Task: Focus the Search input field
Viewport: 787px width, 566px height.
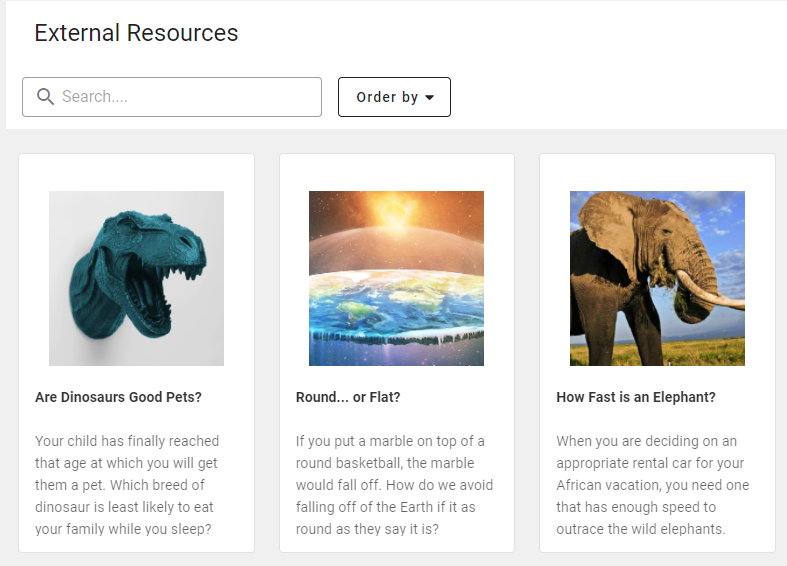Action: [x=172, y=97]
